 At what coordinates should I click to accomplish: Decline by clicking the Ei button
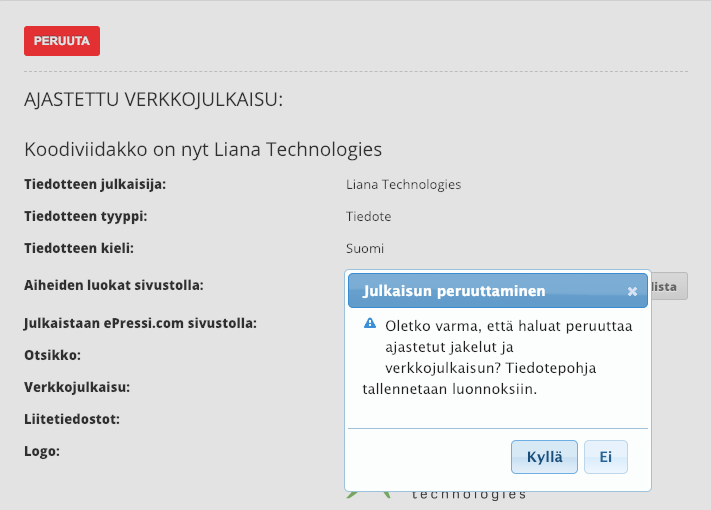[606, 457]
